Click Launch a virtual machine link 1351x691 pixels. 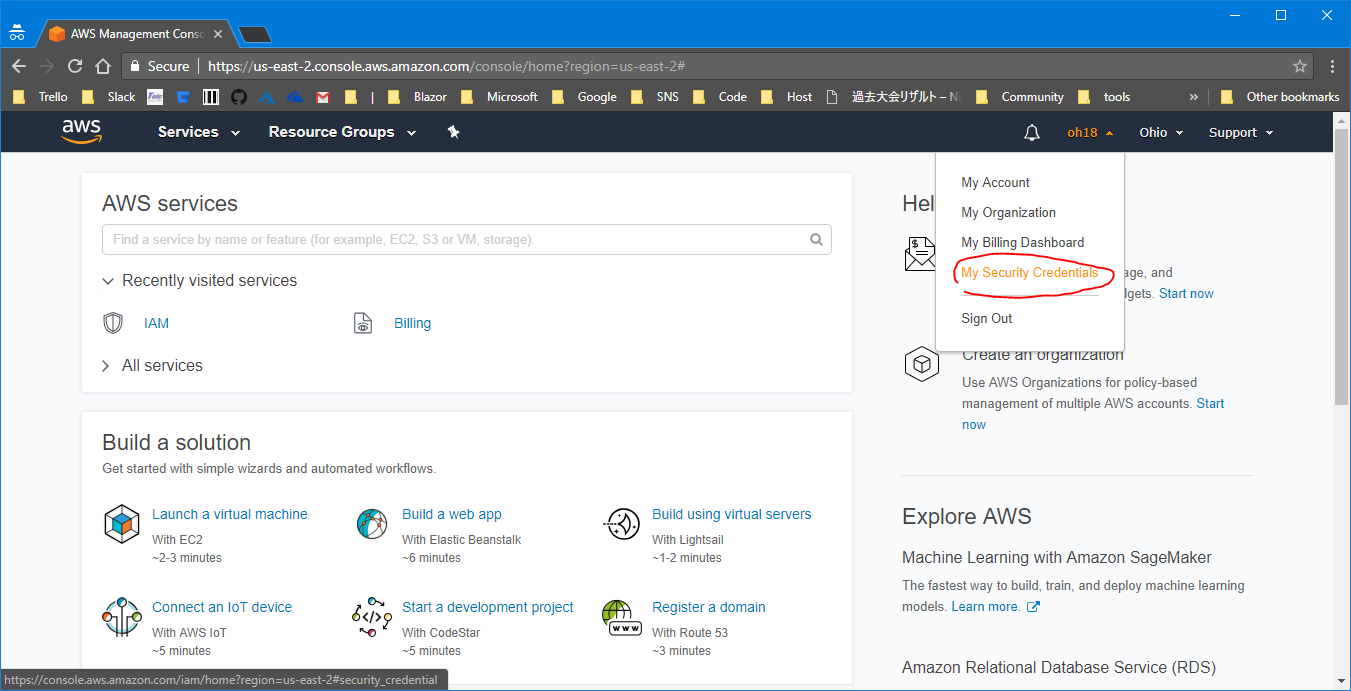pos(230,514)
